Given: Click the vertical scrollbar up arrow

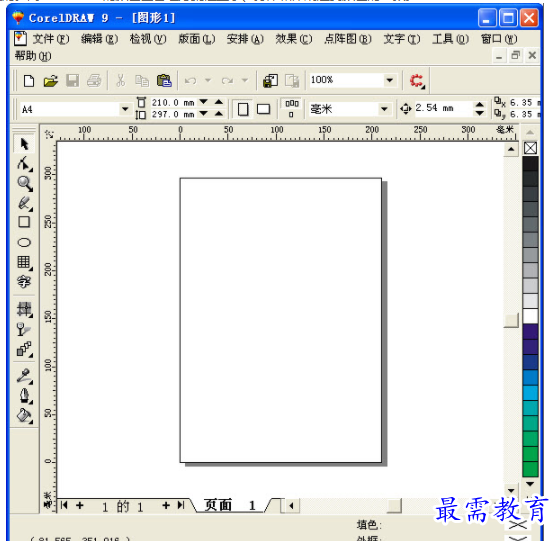Looking at the screenshot, I should pos(511,149).
